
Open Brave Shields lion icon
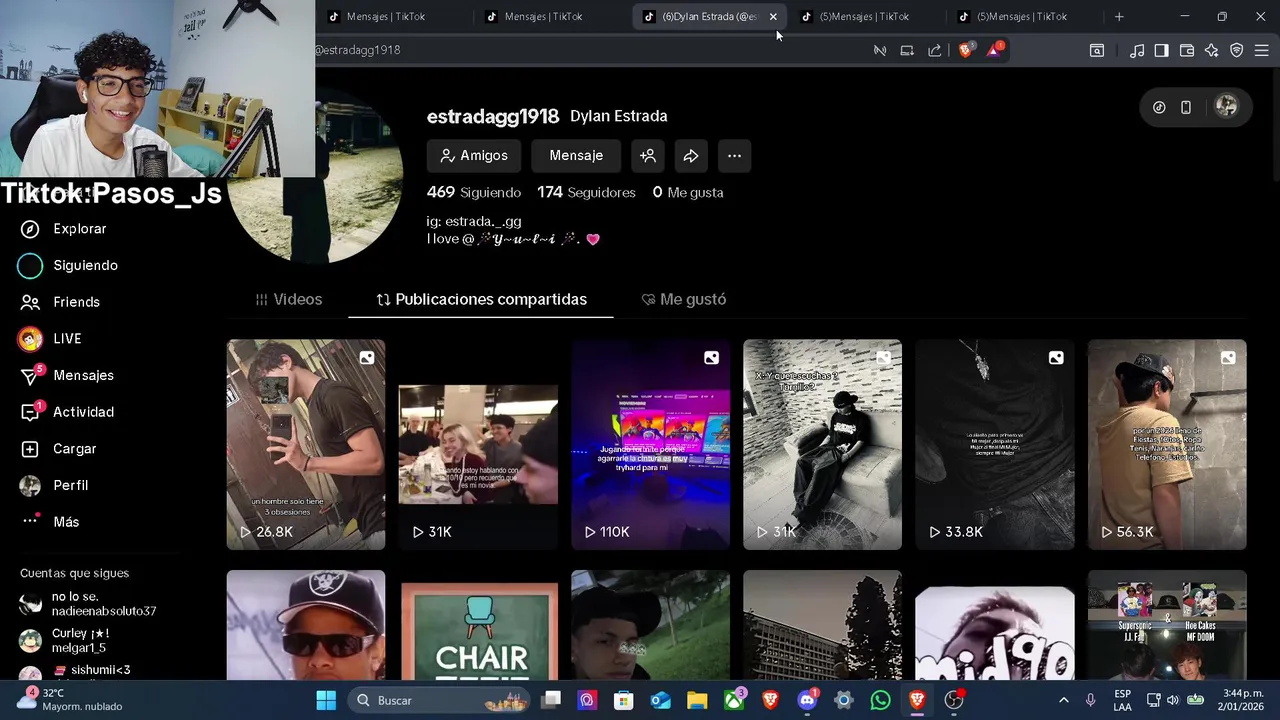966,50
